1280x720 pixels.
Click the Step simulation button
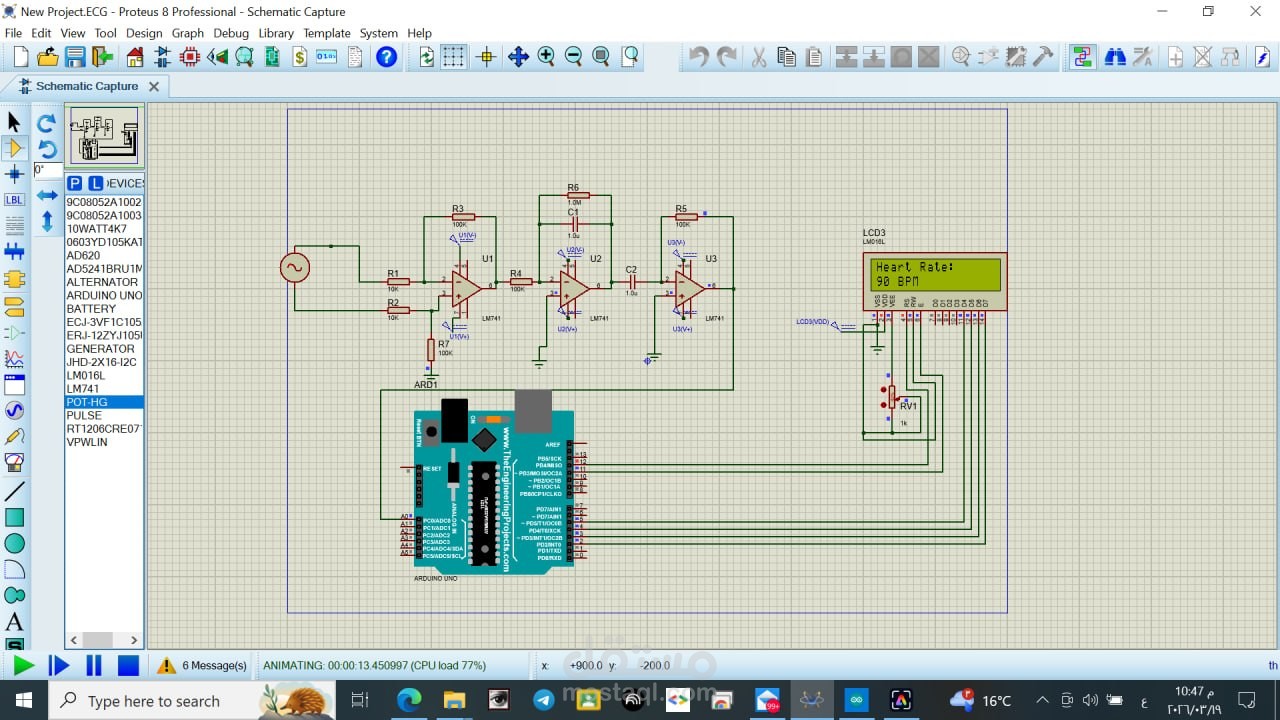(59, 665)
